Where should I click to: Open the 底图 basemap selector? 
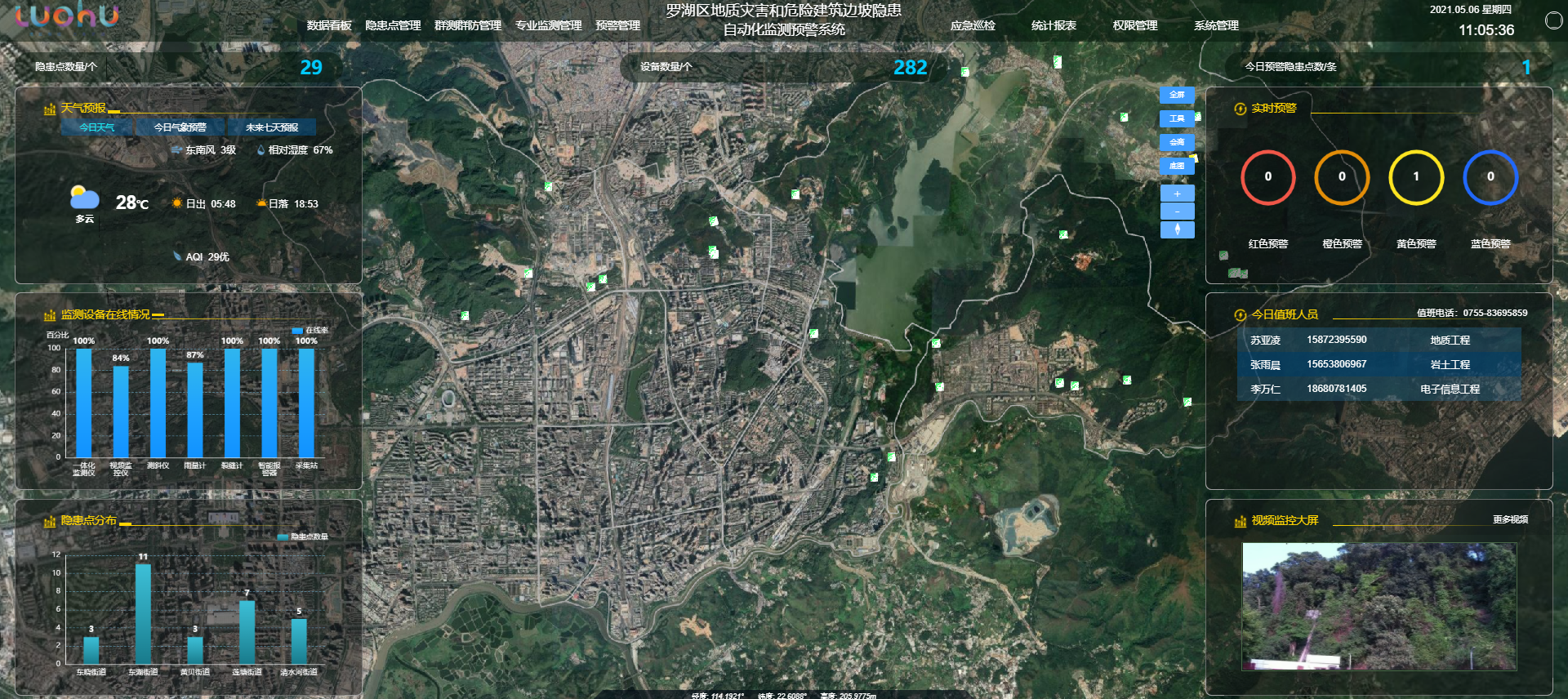(x=1177, y=166)
